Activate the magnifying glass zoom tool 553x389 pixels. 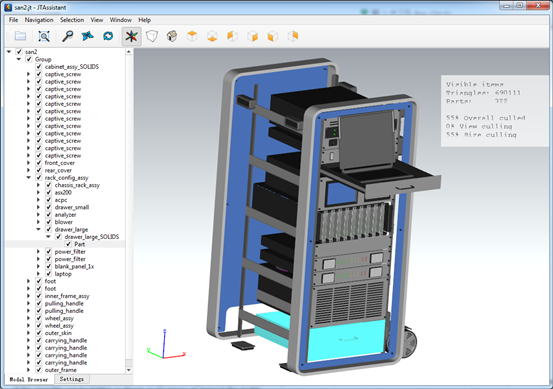coord(67,36)
